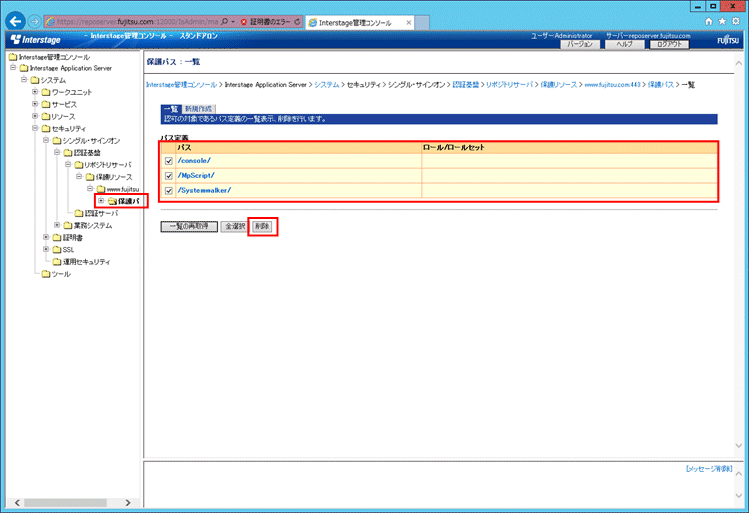This screenshot has width=749, height=513.
Task: Uncheck the /Systemwalker/ path checkbox
Action: pyautogui.click(x=169, y=191)
